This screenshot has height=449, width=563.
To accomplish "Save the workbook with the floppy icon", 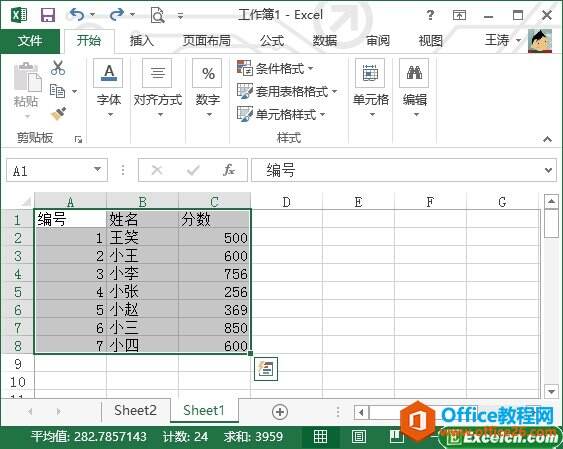I will coord(48,15).
